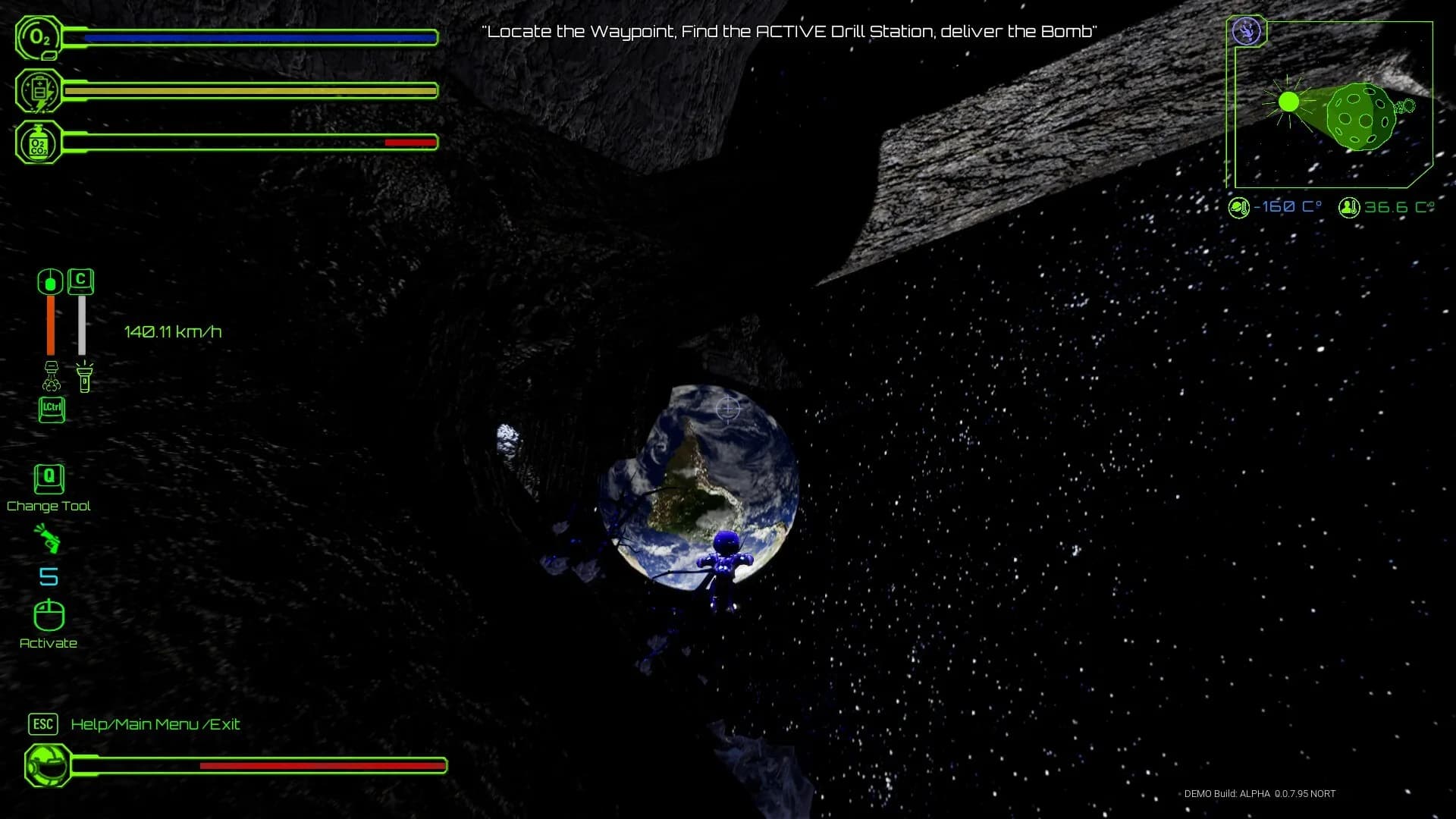Screen dimensions: 1456x819
Task: Click the red helmet health bar
Action: [322, 766]
